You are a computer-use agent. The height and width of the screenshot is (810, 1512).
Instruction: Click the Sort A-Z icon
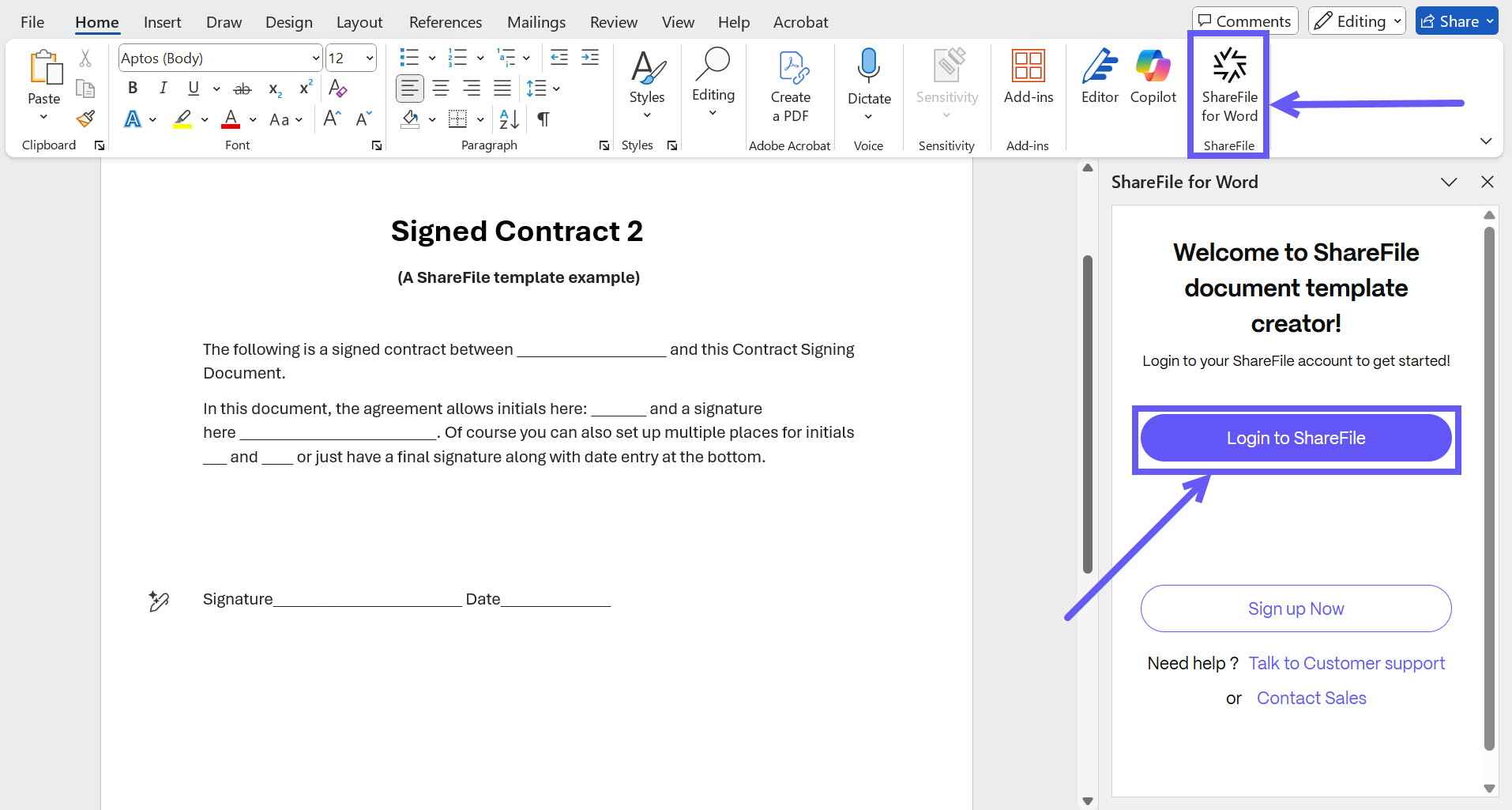(x=510, y=119)
